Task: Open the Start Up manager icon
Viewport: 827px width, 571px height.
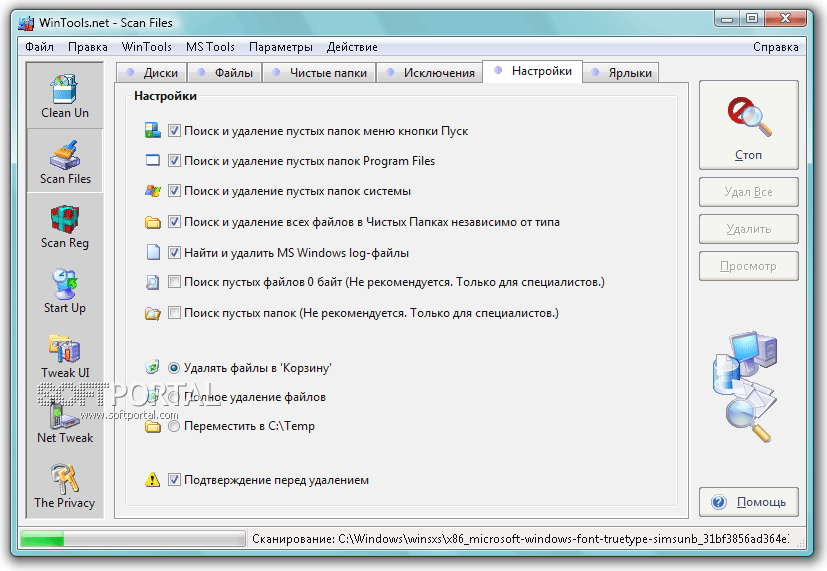Action: (65, 292)
